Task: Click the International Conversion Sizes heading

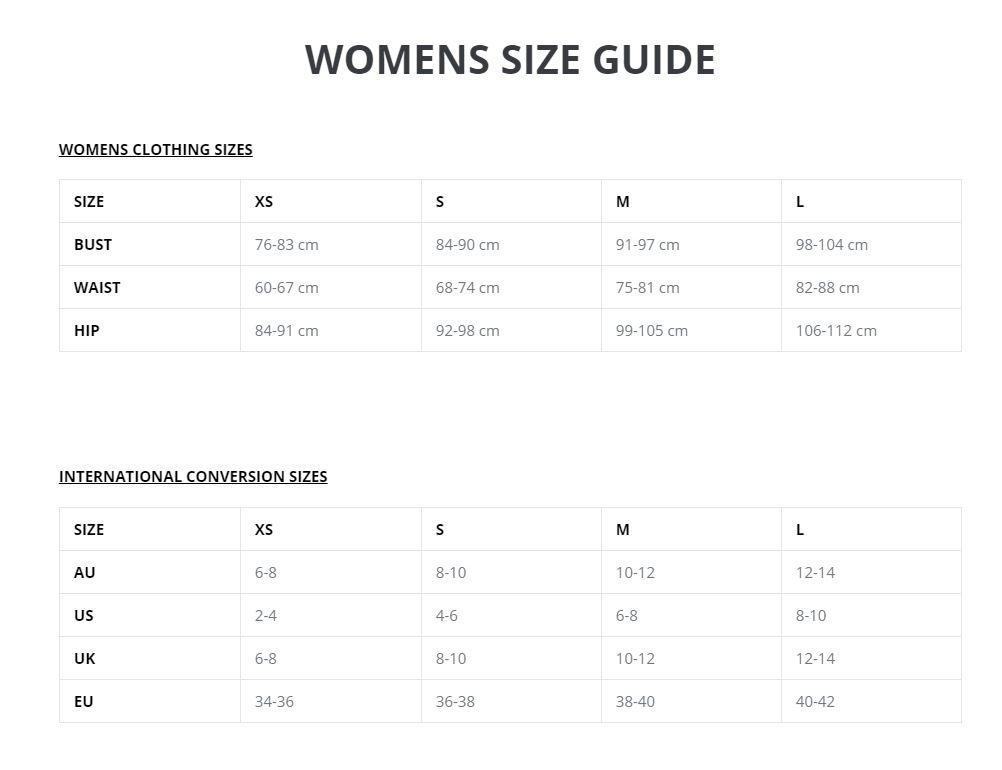Action: 193,476
